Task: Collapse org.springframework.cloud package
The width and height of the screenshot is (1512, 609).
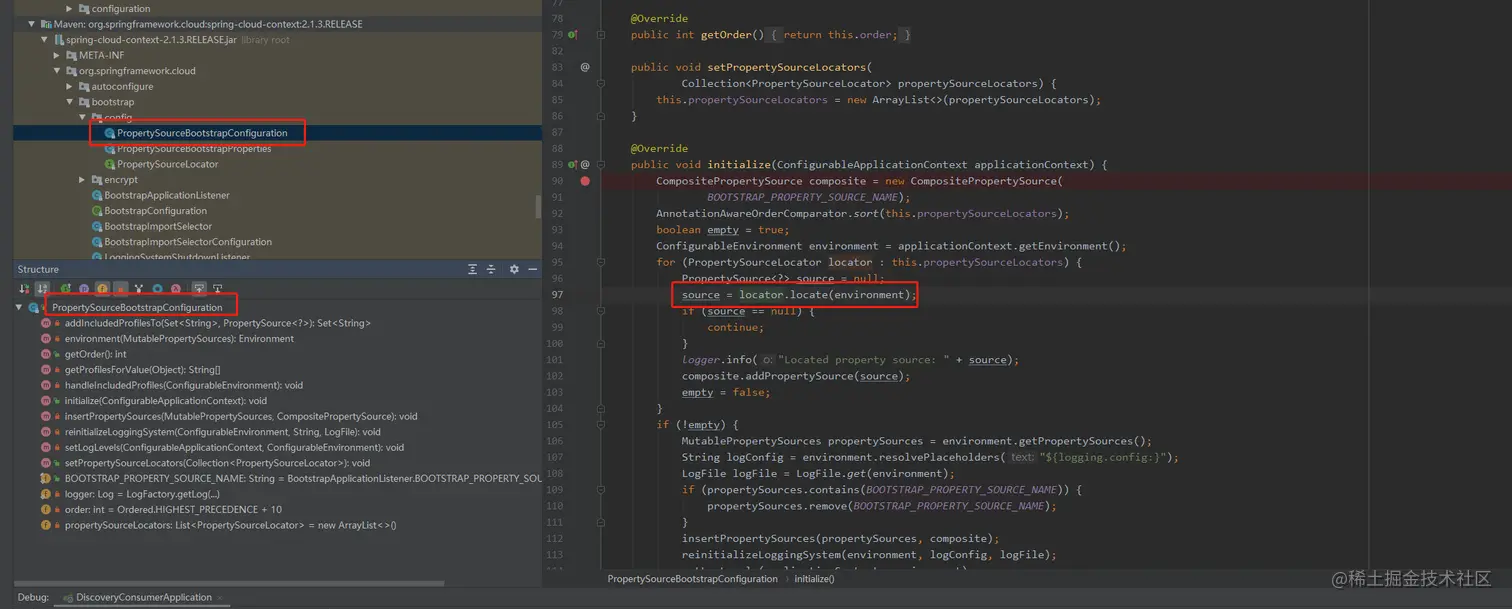Action: 57,71
